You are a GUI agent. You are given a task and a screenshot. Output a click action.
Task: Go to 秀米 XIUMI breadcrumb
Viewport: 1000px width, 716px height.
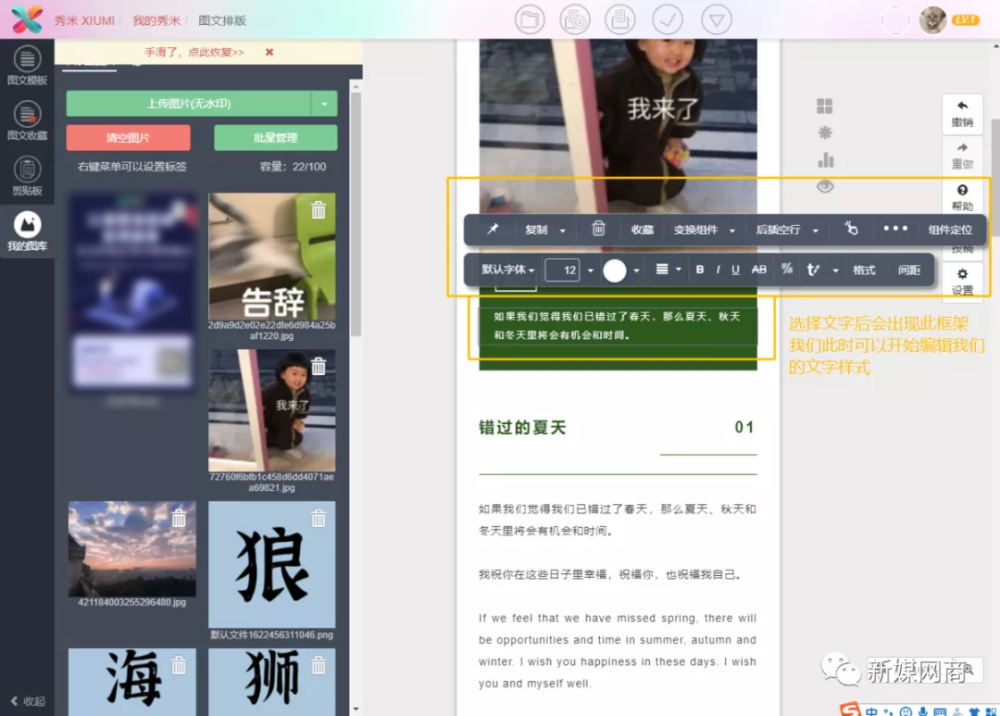click(x=84, y=20)
